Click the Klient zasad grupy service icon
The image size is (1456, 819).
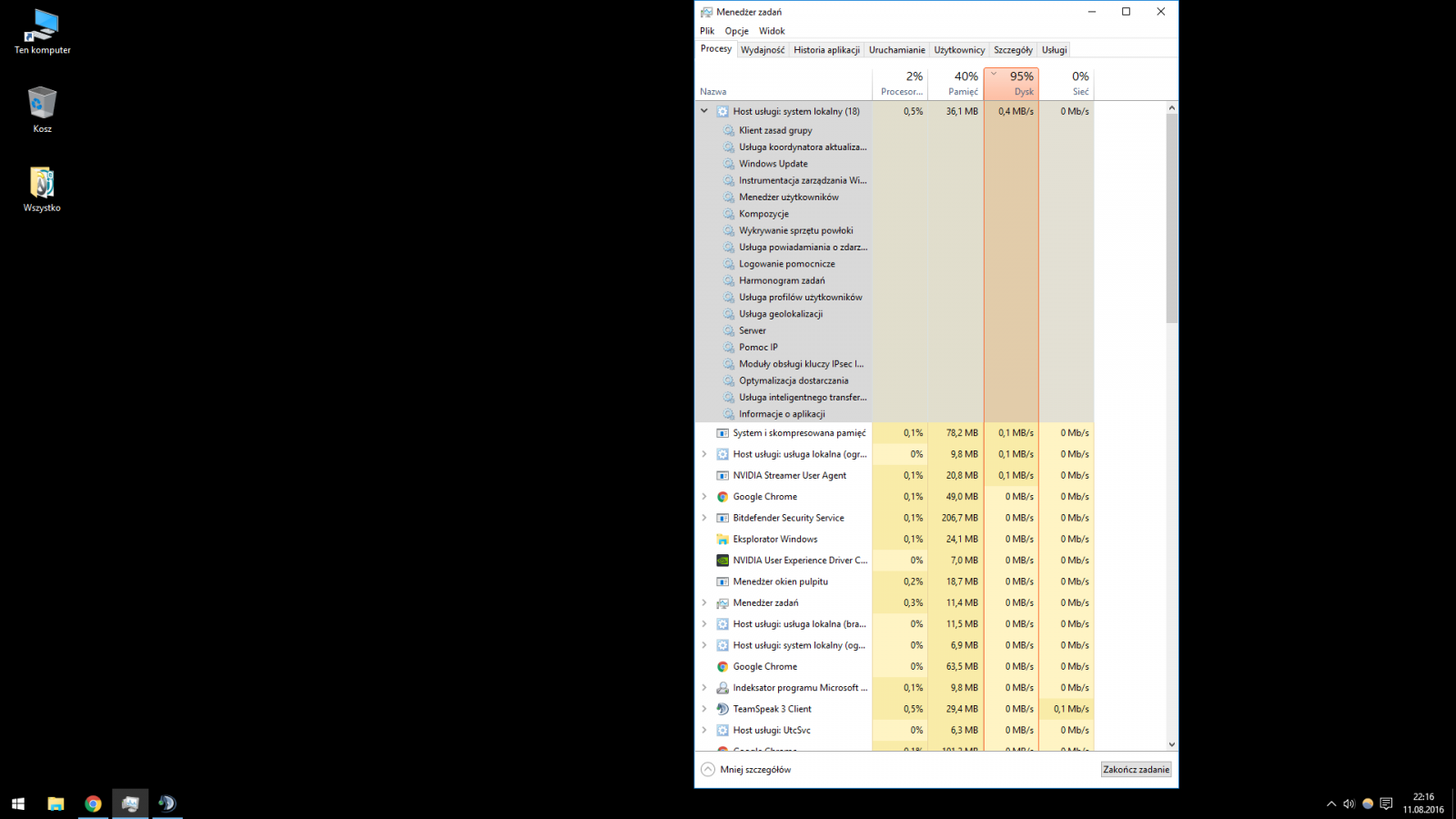729,130
